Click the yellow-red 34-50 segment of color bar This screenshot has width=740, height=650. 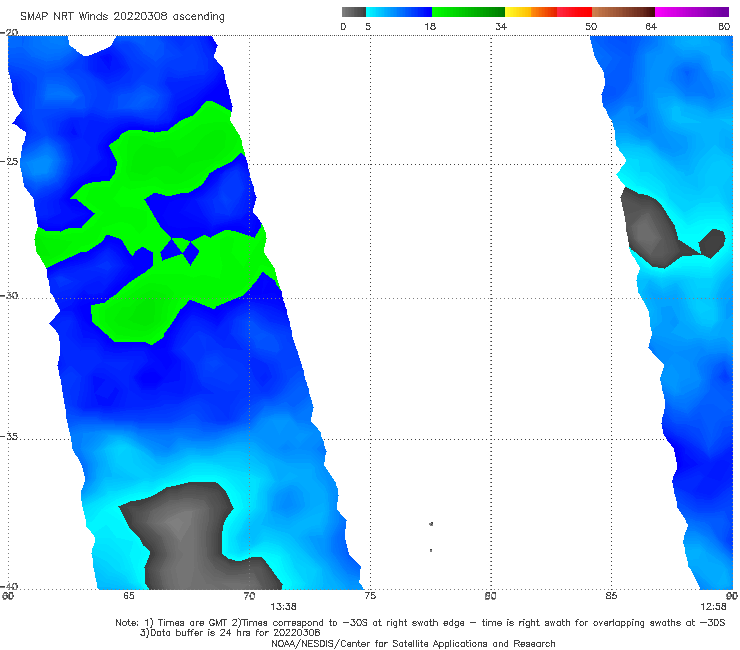pos(548,12)
